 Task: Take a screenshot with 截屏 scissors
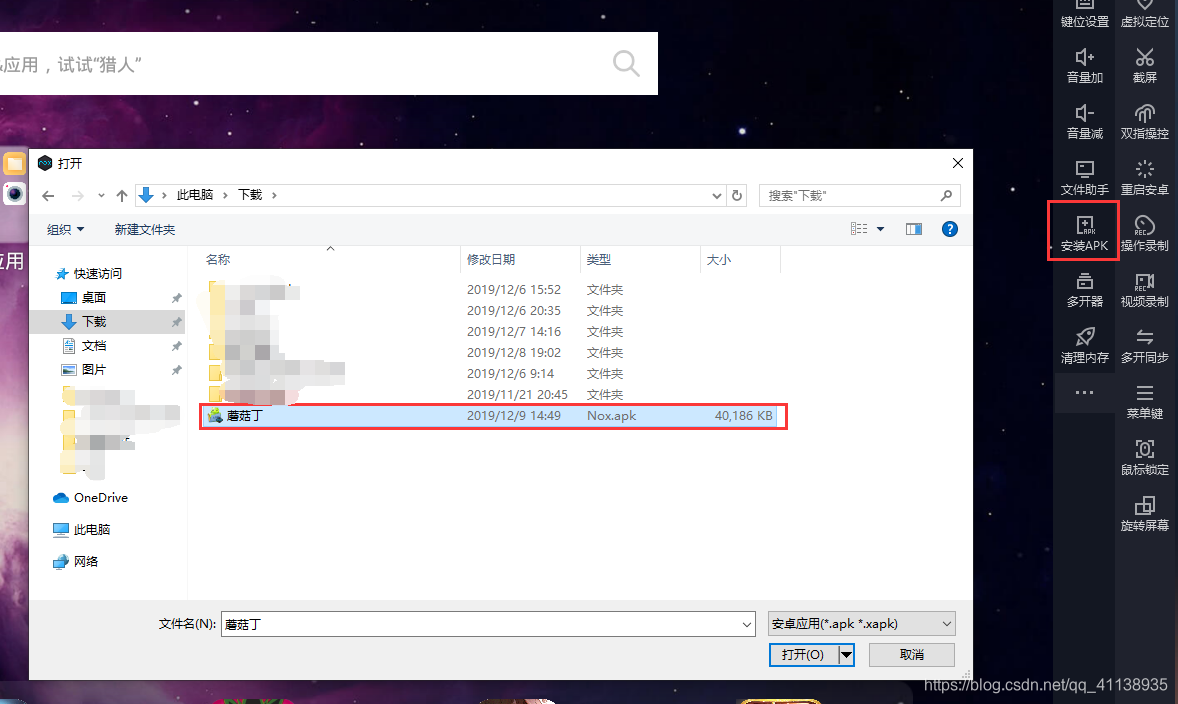[x=1144, y=65]
